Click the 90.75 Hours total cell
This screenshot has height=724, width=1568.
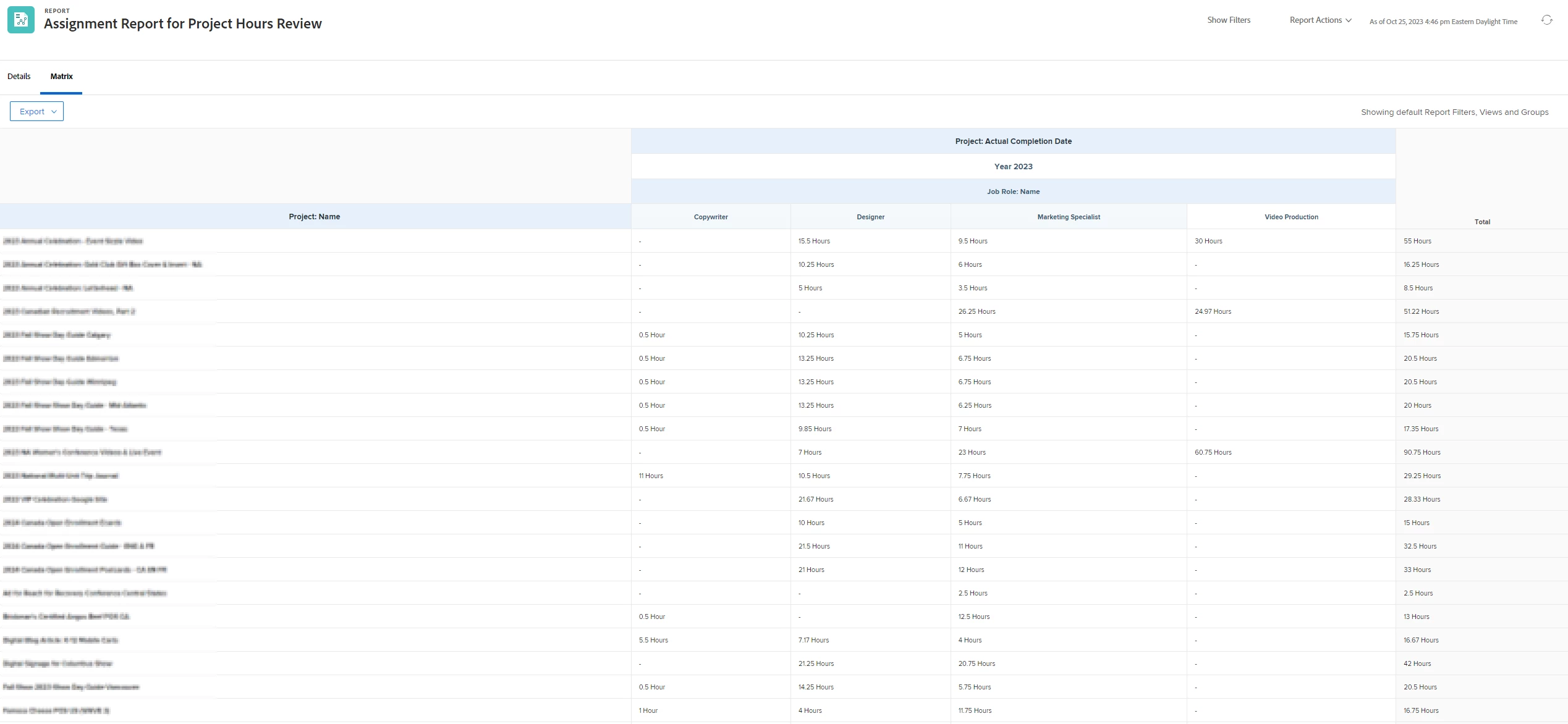coord(1422,453)
